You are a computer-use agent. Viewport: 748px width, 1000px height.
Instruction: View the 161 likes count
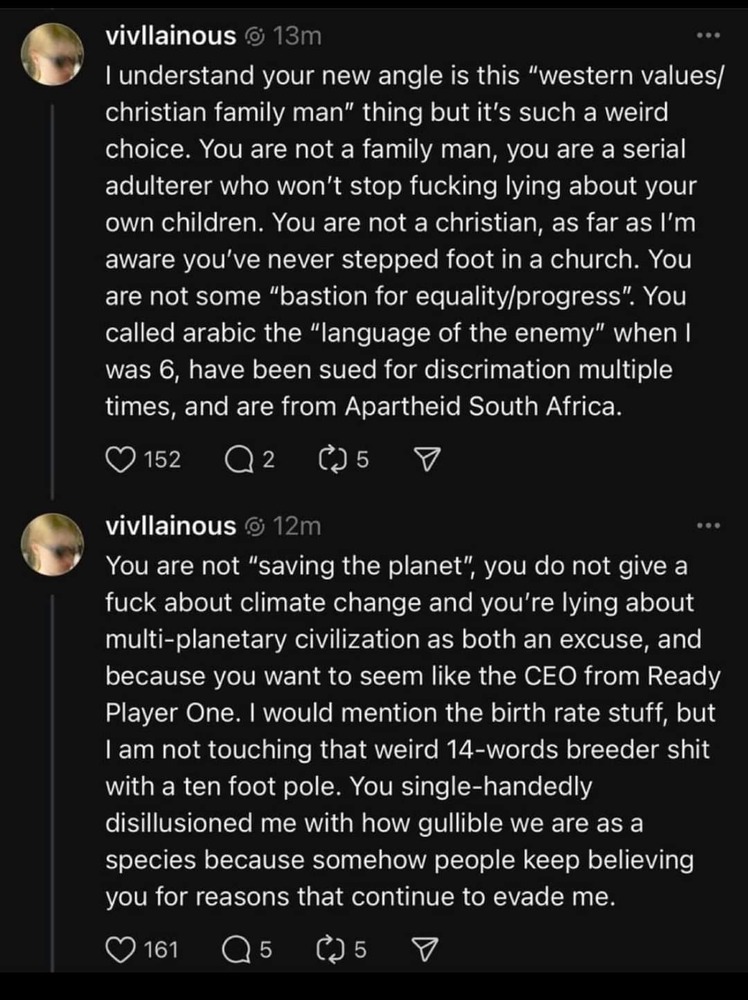pyautogui.click(x=161, y=950)
